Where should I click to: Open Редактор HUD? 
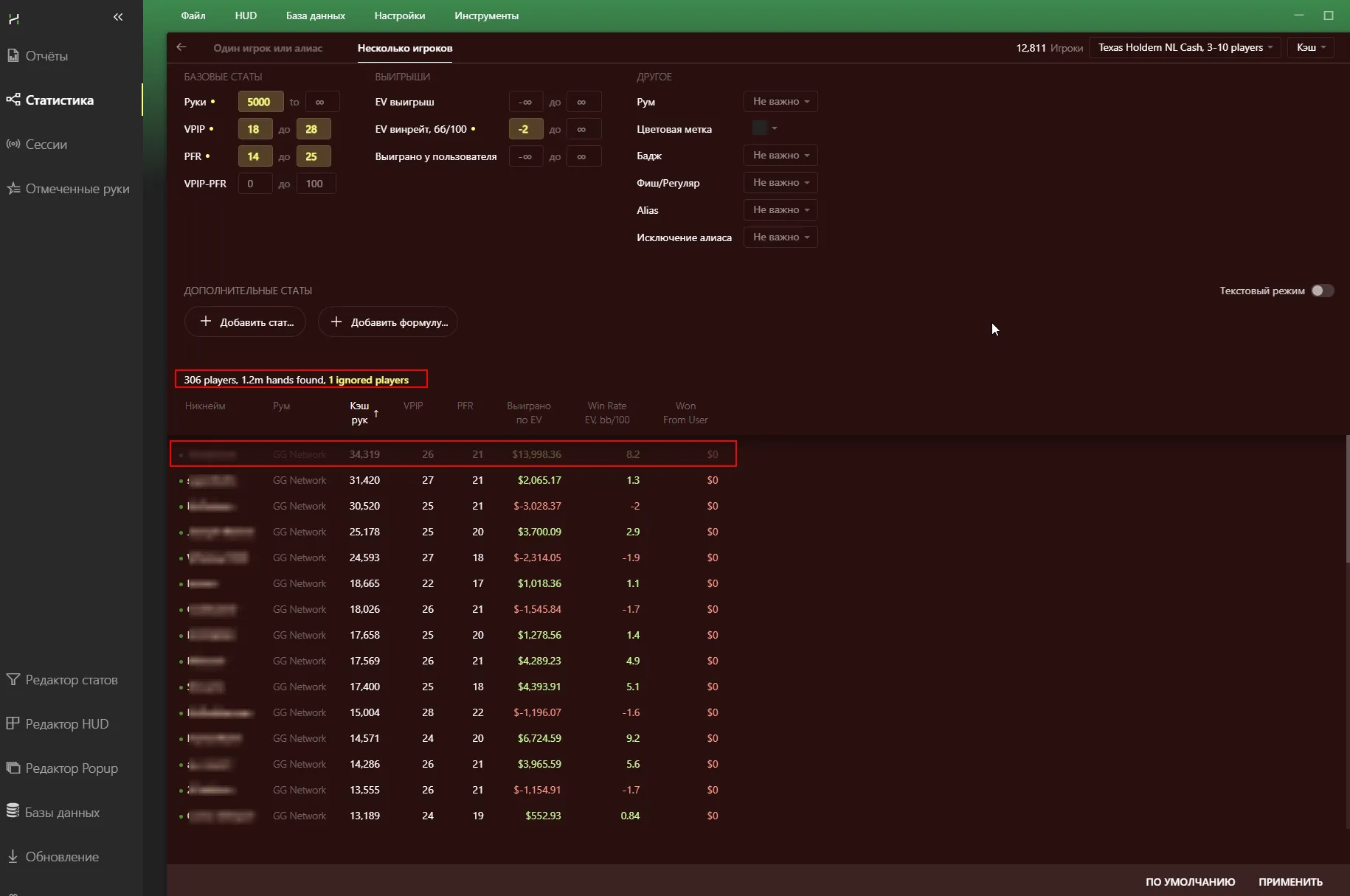coord(66,724)
